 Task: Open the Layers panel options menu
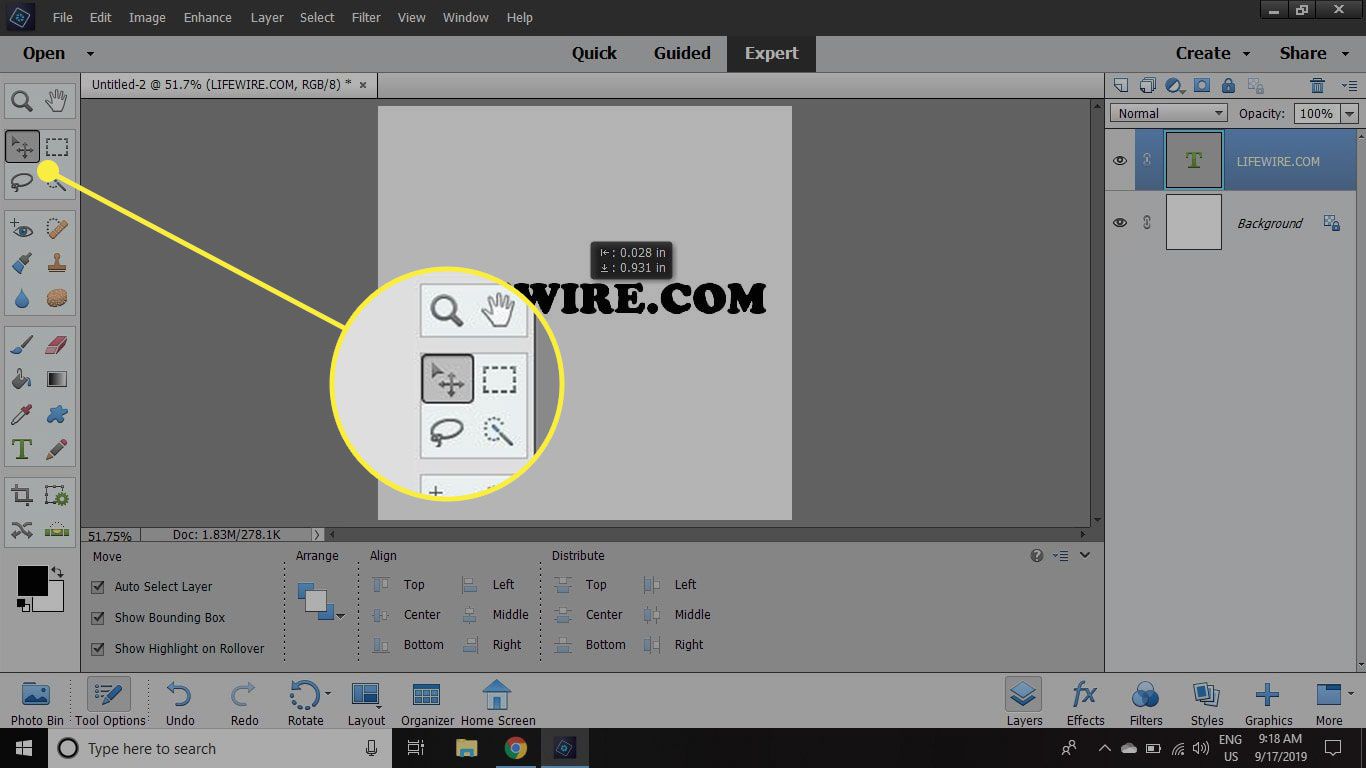[x=1348, y=86]
